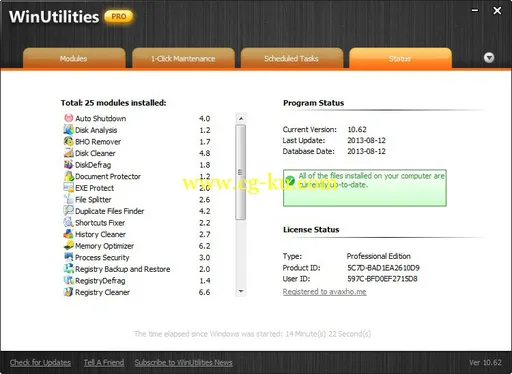Screen dimensions: 512x374
Task: Click the module list scroll down arrow
Action: [241, 291]
